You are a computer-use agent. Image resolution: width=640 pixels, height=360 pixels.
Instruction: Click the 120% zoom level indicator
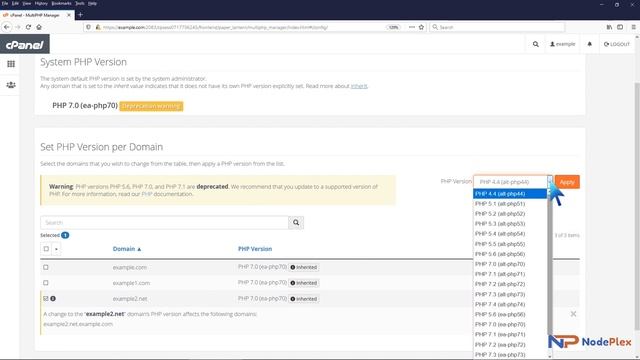click(393, 27)
